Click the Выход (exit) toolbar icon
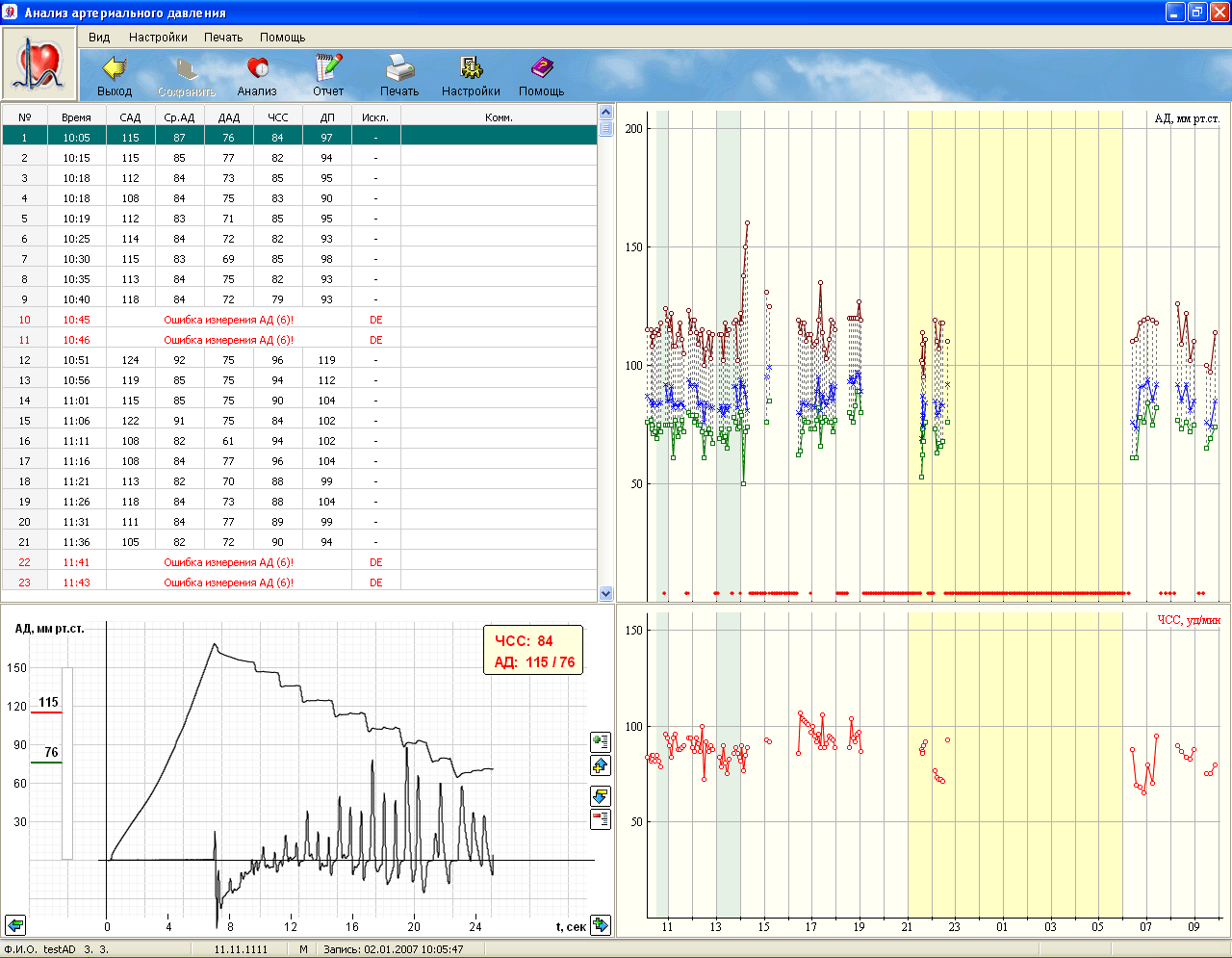Image resolution: width=1232 pixels, height=958 pixels. pyautogui.click(x=115, y=76)
